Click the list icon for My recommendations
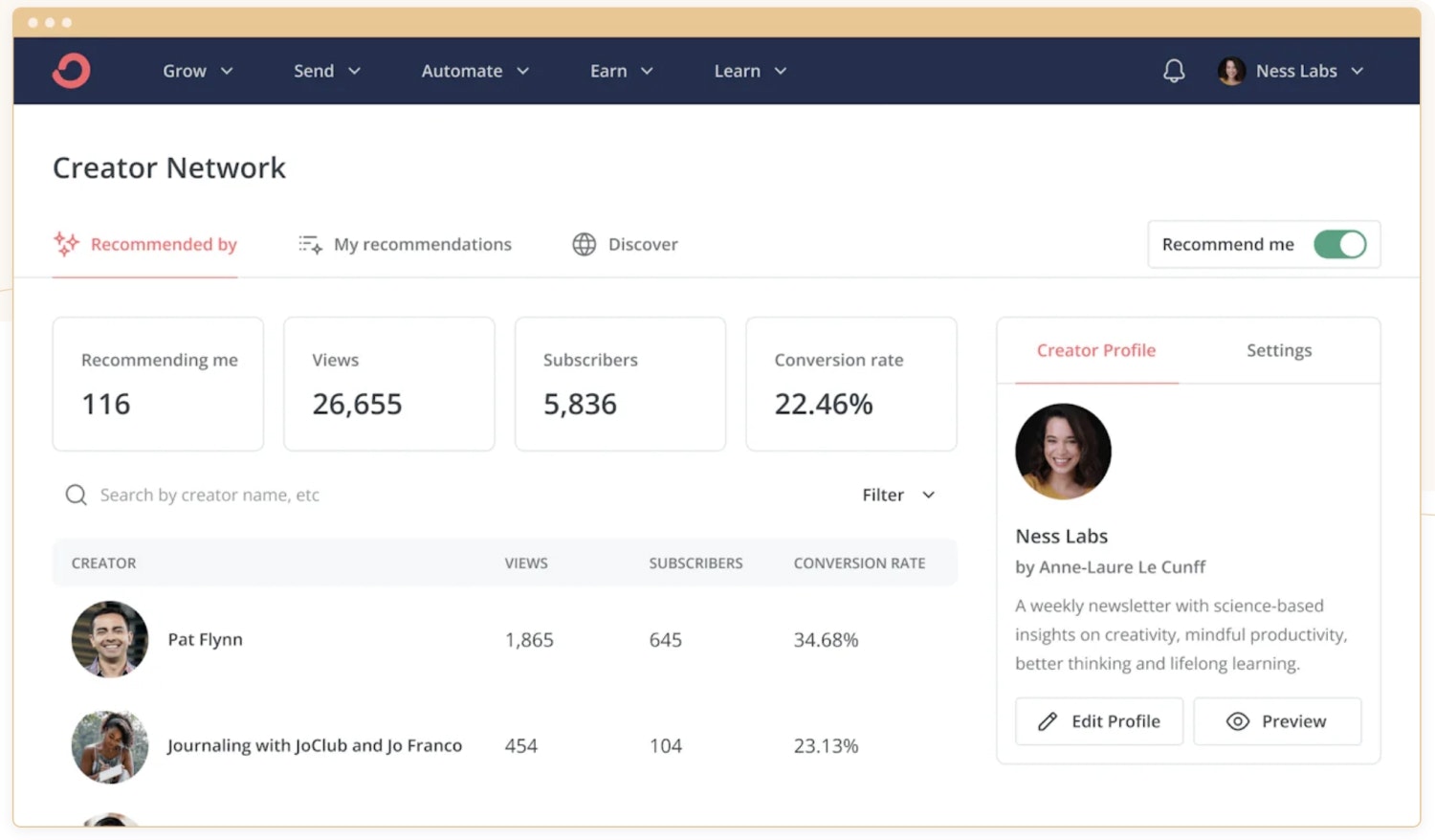Screen dimensions: 1435x840 tap(310, 245)
